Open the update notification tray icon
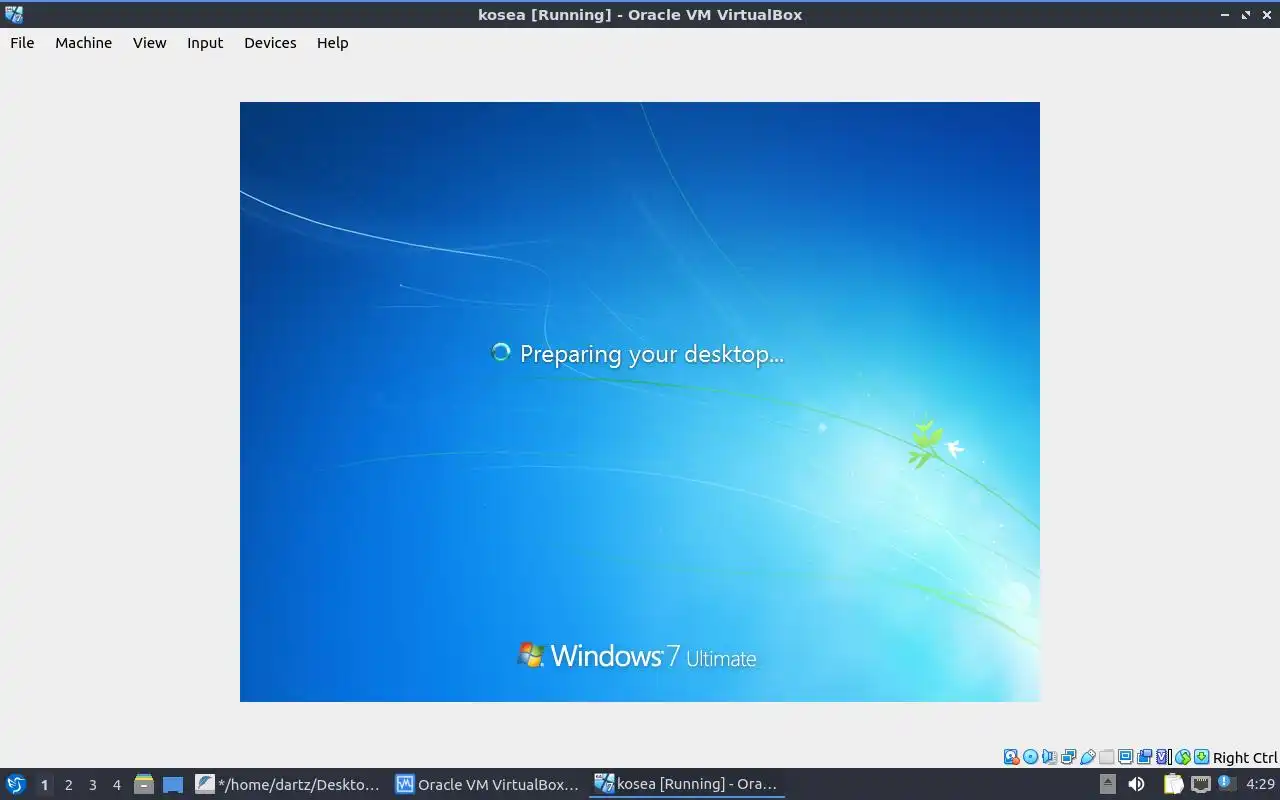Screen dimensions: 1280x800 1226,781
